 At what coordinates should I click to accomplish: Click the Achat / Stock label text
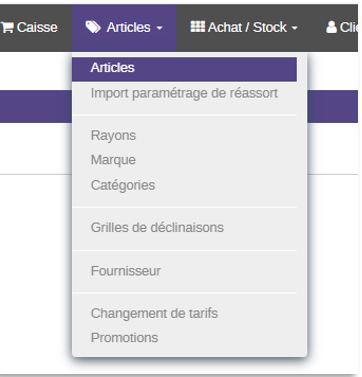pyautogui.click(x=247, y=27)
